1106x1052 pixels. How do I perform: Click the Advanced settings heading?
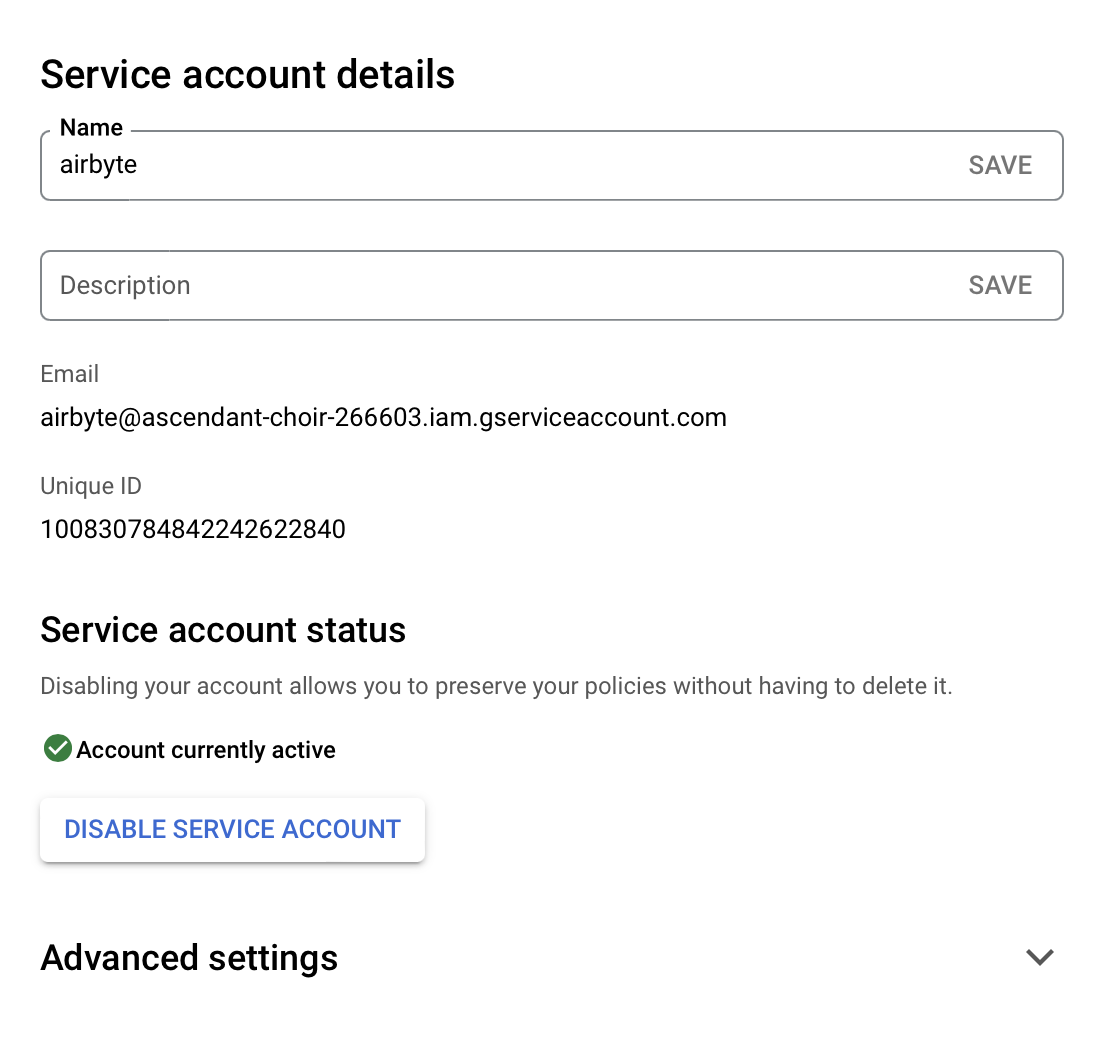point(189,958)
